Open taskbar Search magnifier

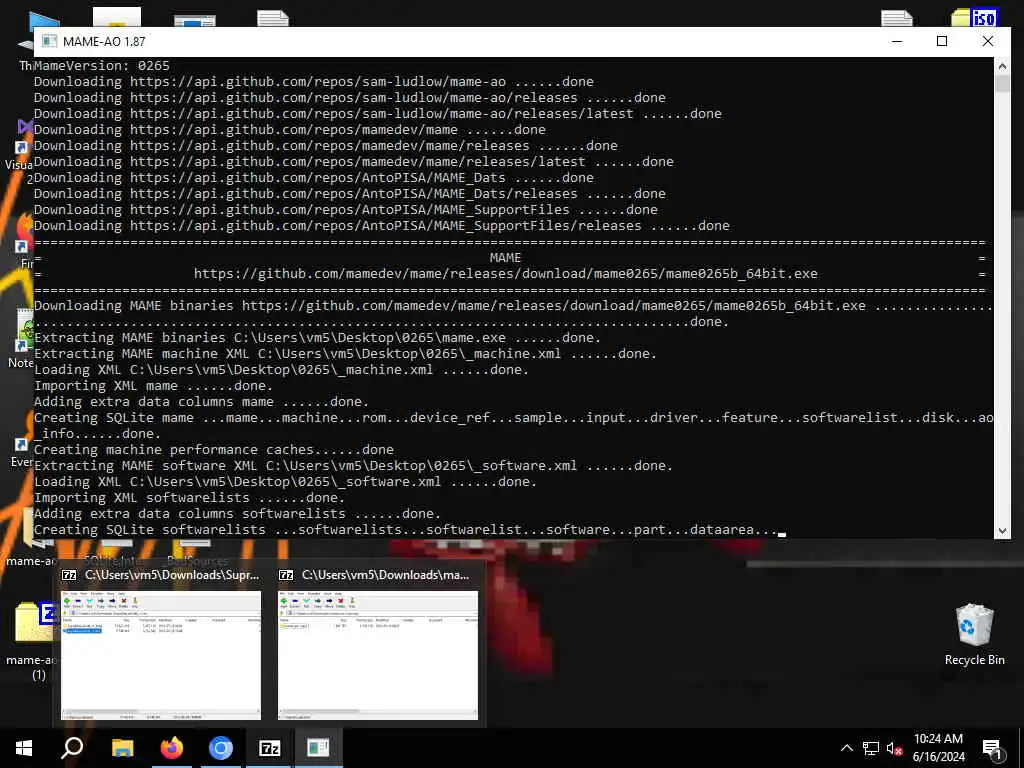point(72,748)
